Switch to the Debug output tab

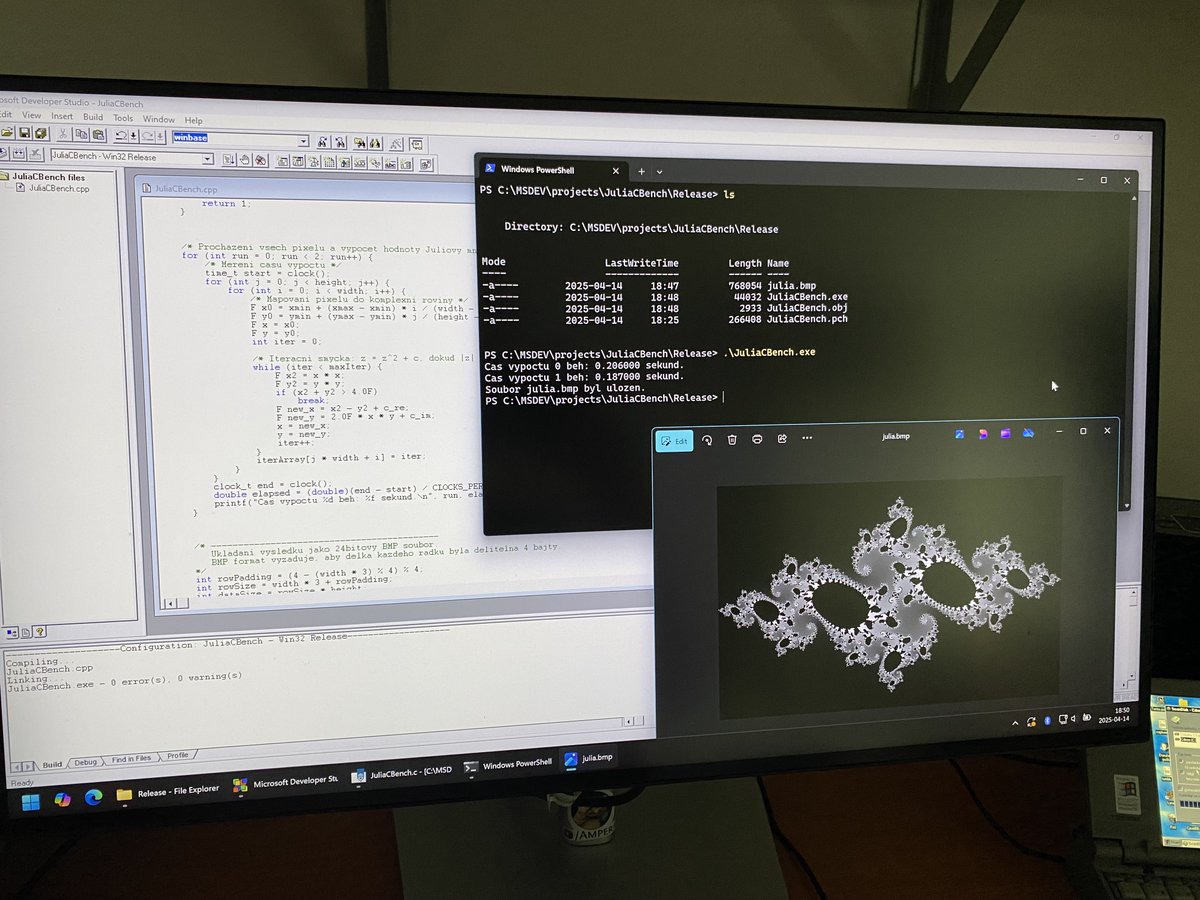click(x=86, y=762)
